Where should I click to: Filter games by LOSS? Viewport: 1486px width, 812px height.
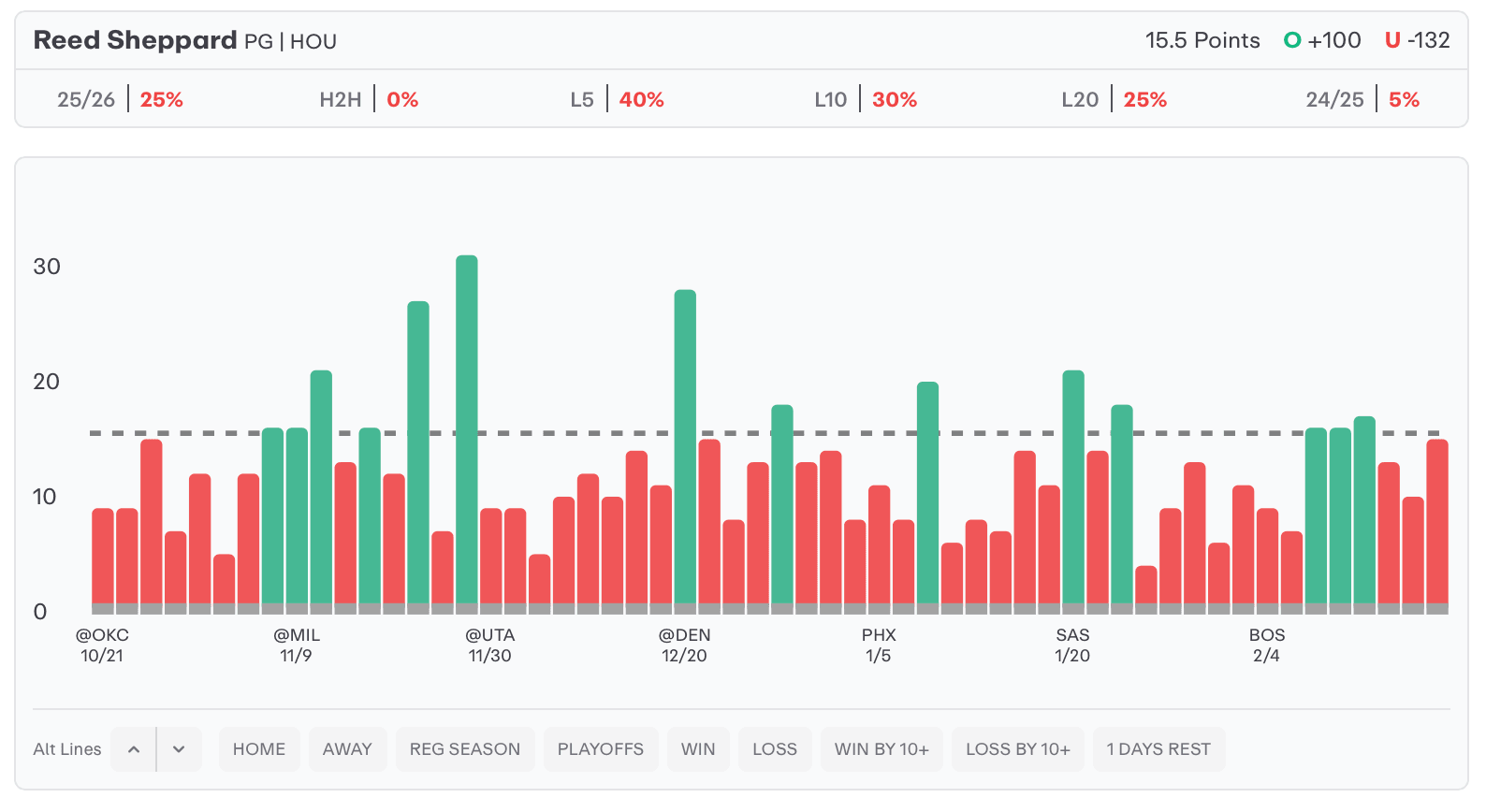click(x=775, y=749)
